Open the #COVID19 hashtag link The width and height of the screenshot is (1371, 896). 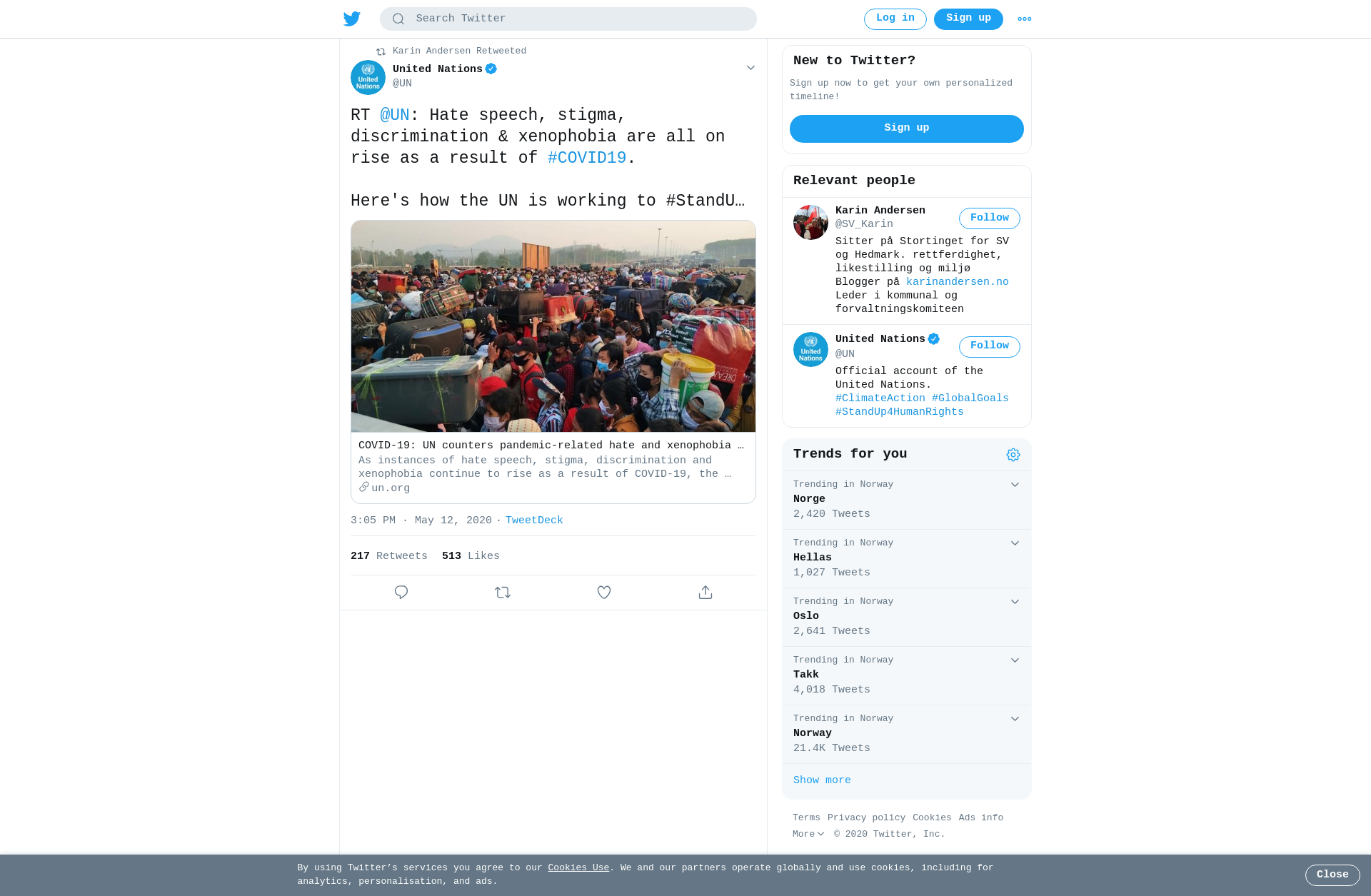coord(587,158)
